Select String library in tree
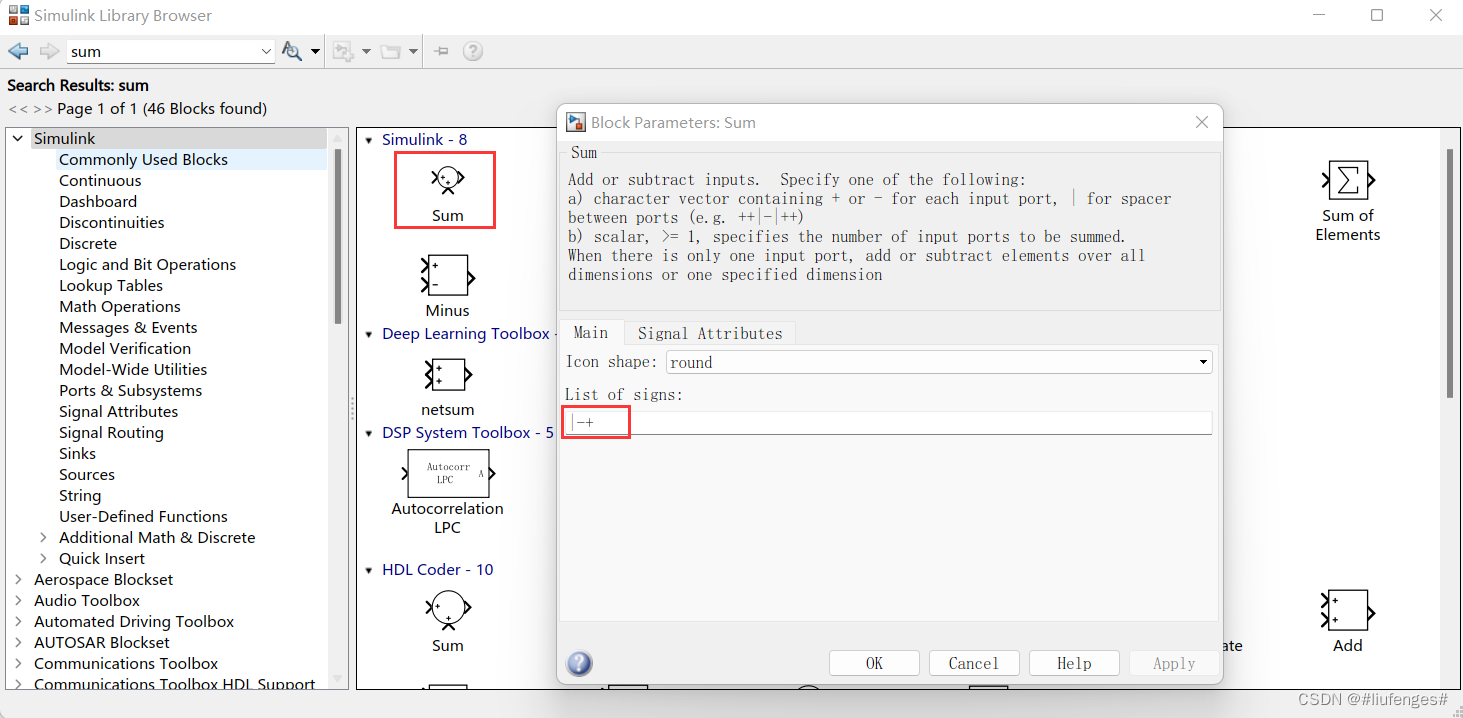The width and height of the screenshot is (1463, 718). point(80,496)
